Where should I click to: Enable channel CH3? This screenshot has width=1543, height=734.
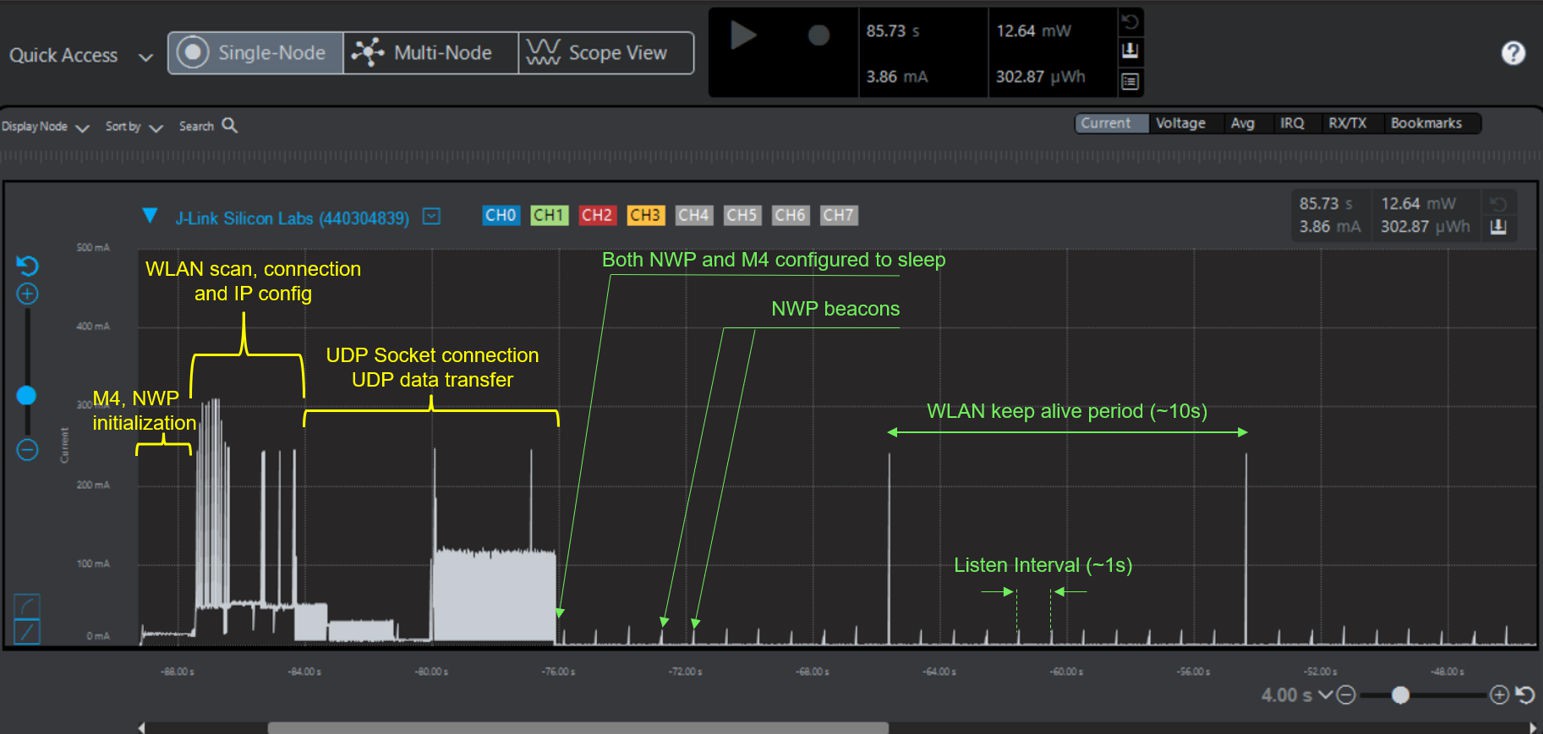click(x=645, y=215)
